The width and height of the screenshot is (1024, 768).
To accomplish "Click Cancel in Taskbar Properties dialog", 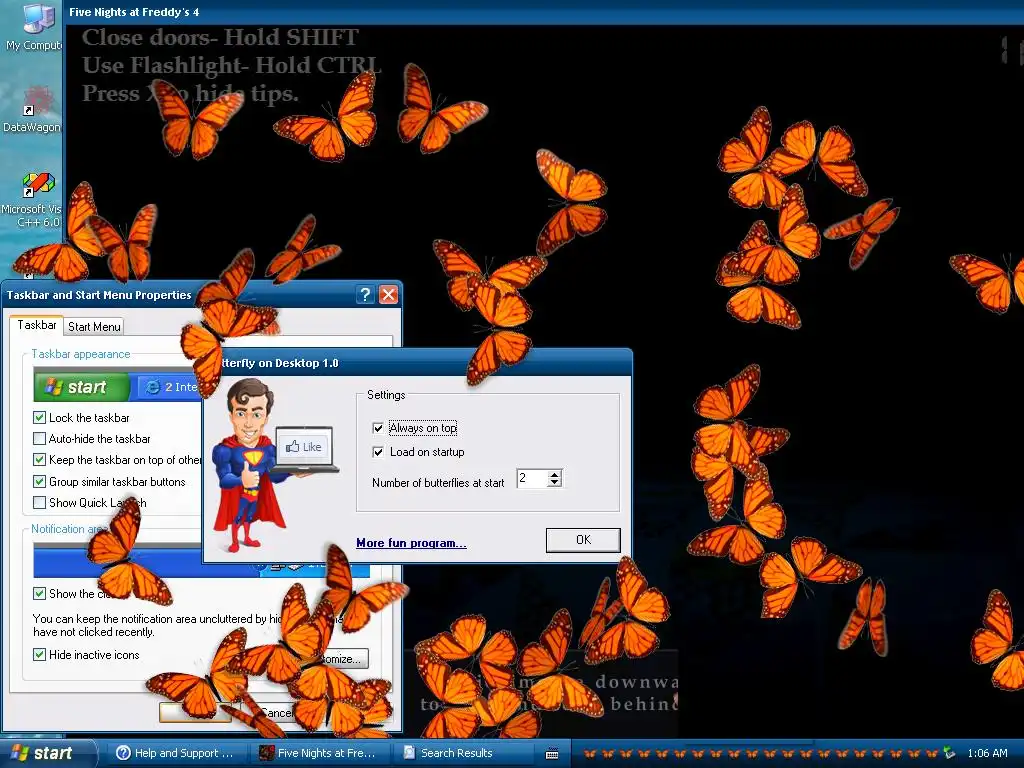I will click(277, 712).
